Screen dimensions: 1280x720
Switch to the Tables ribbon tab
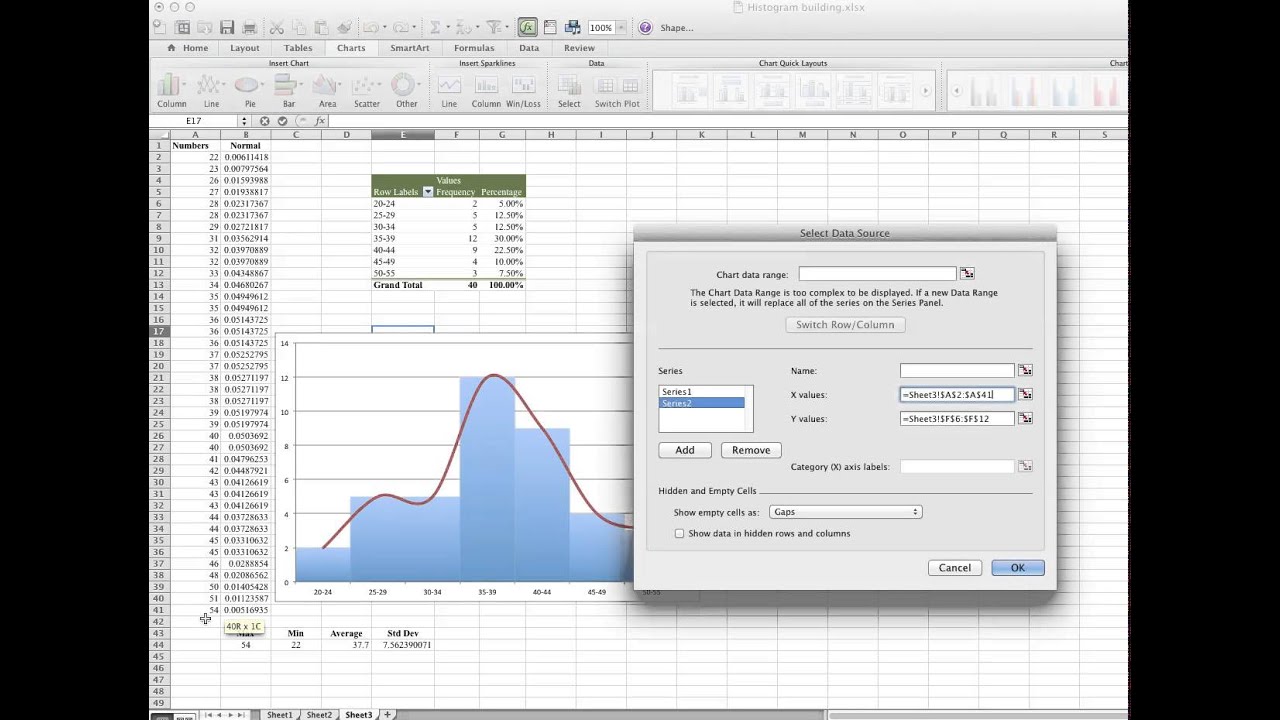point(297,48)
